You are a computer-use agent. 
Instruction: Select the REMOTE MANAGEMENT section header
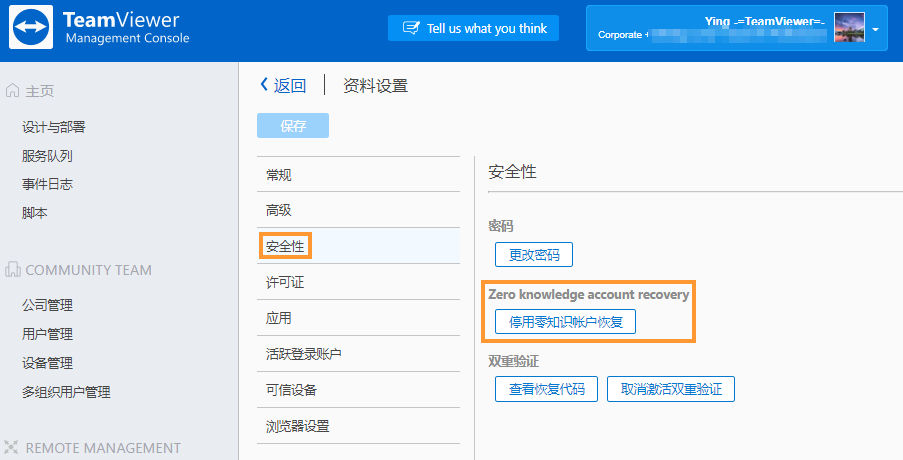(103, 448)
